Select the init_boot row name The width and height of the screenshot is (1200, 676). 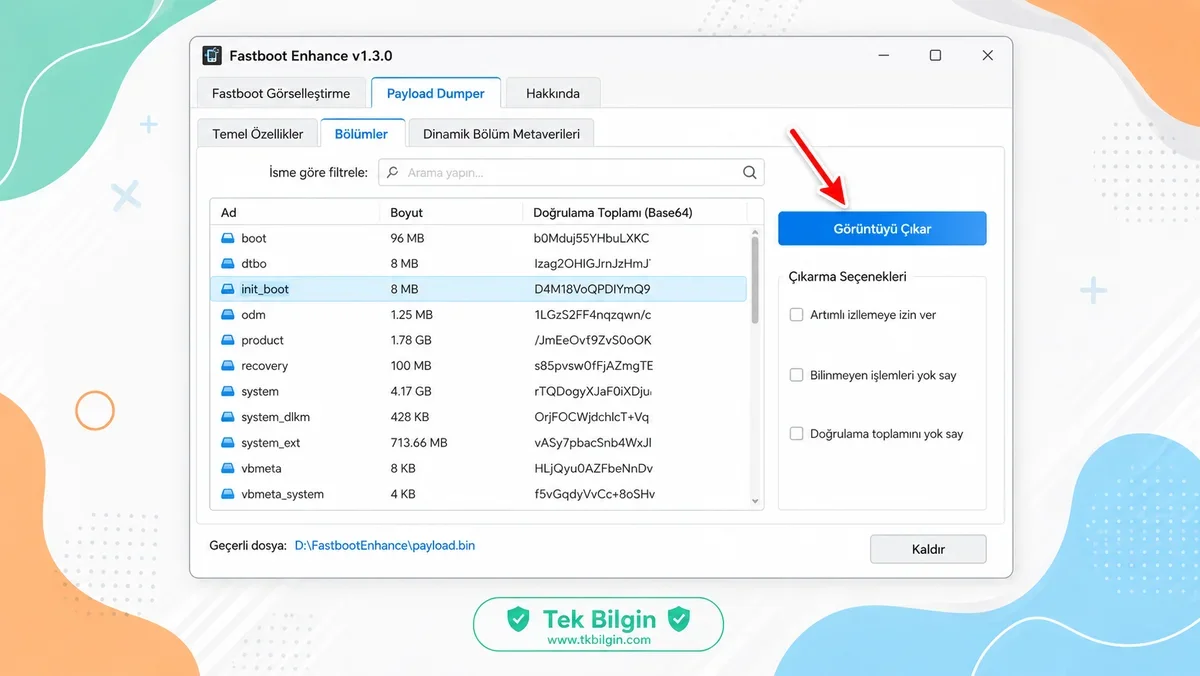[265, 289]
